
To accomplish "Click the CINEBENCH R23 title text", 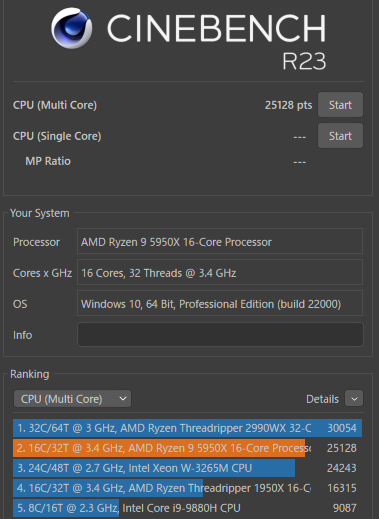I will (x=216, y=42).
